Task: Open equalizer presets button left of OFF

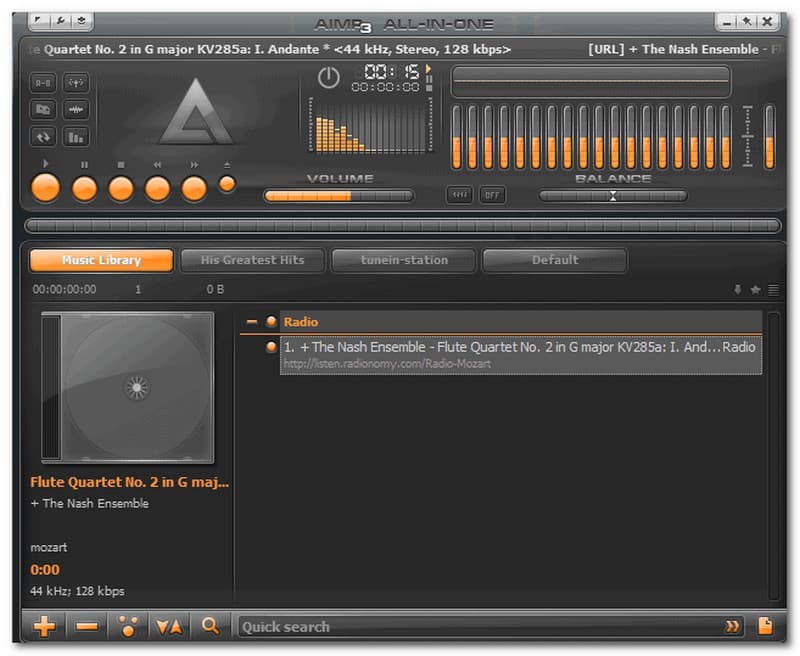Action: 459,195
